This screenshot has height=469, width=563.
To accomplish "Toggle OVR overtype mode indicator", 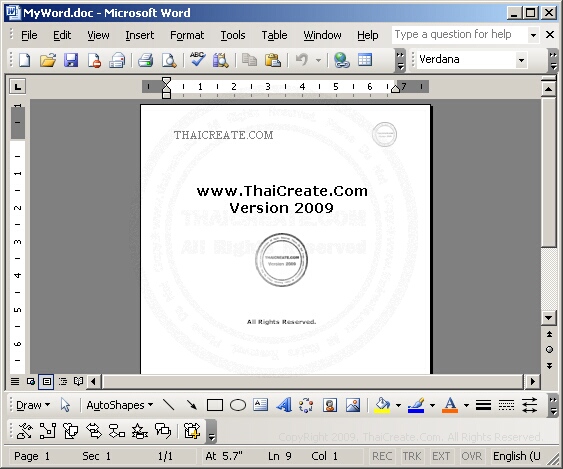I will [x=471, y=456].
